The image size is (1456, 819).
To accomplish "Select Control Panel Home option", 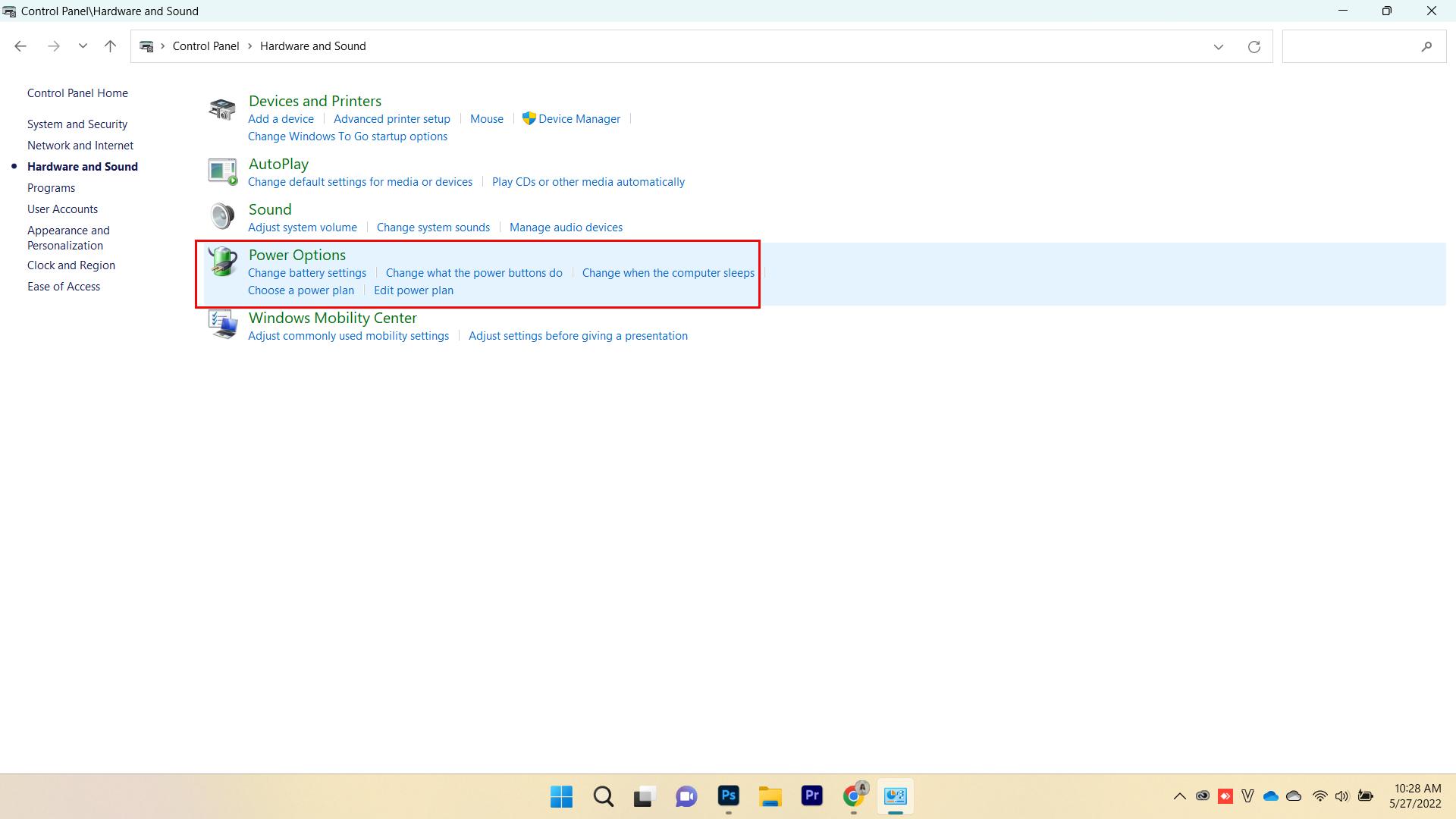I will pos(77,92).
